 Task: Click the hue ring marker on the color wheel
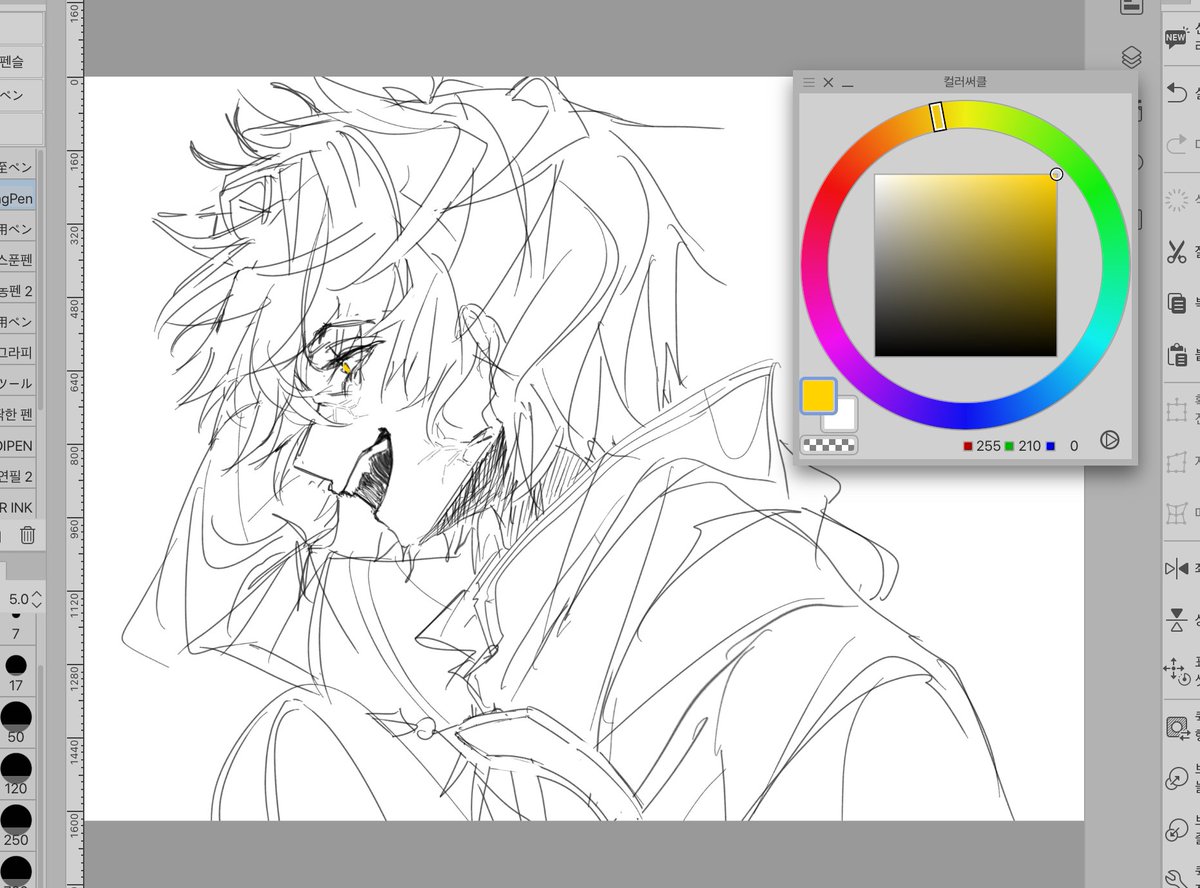(938, 116)
